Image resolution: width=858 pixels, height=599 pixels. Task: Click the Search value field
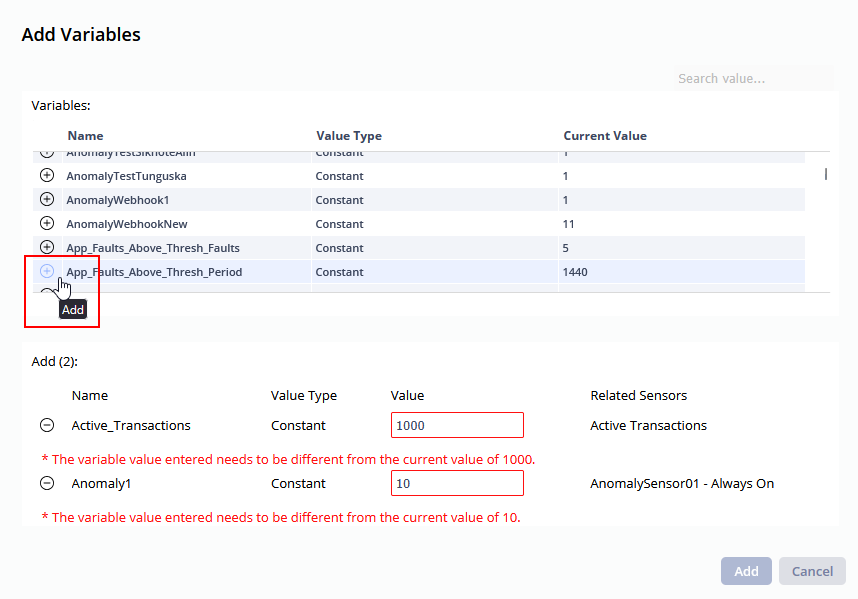point(752,78)
